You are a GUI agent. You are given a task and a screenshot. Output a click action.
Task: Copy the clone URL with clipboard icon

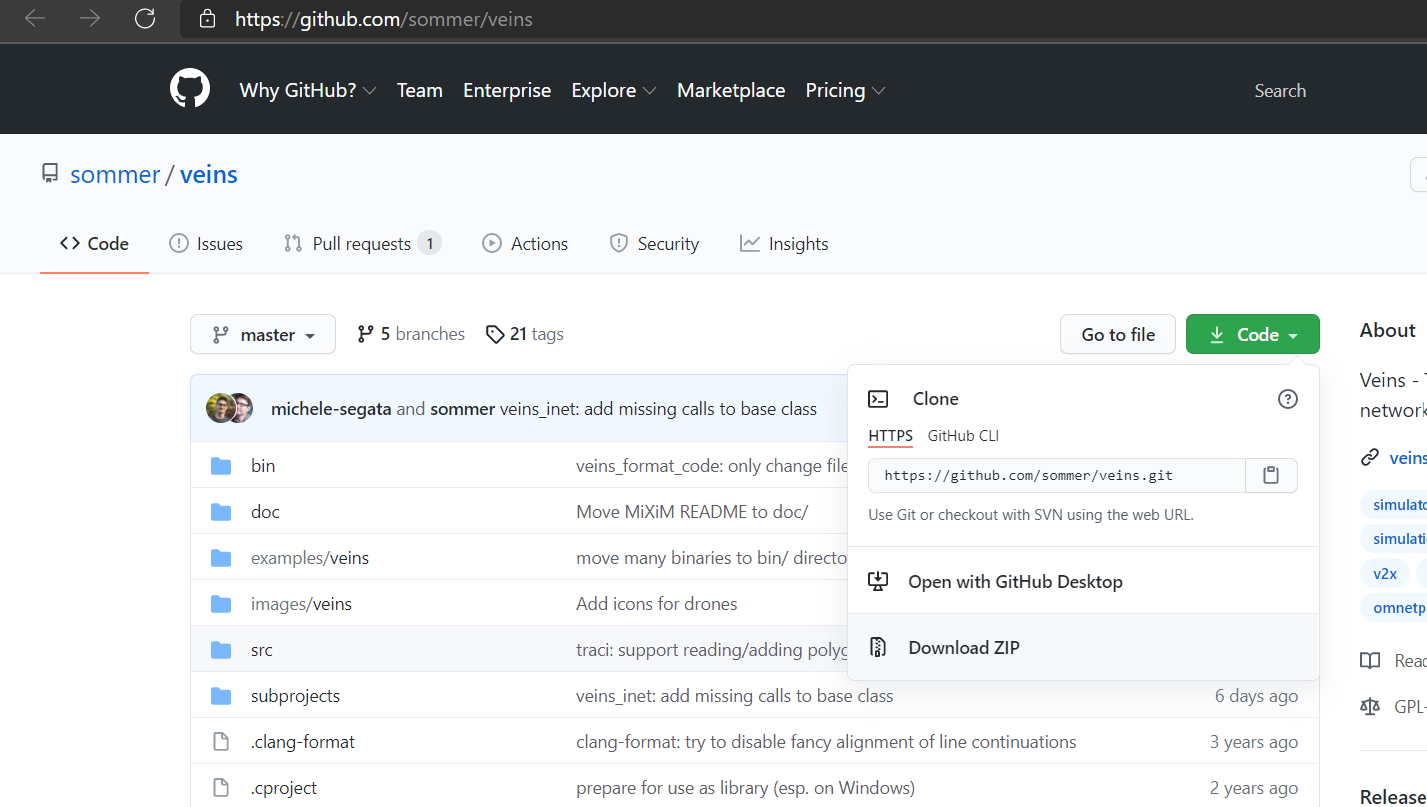[x=1271, y=476]
